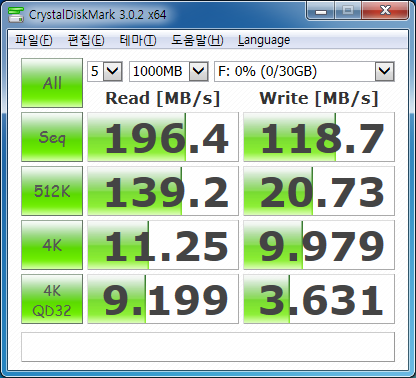Click the 512K read result 139.2
The width and height of the screenshot is (416, 378).
click(x=163, y=191)
